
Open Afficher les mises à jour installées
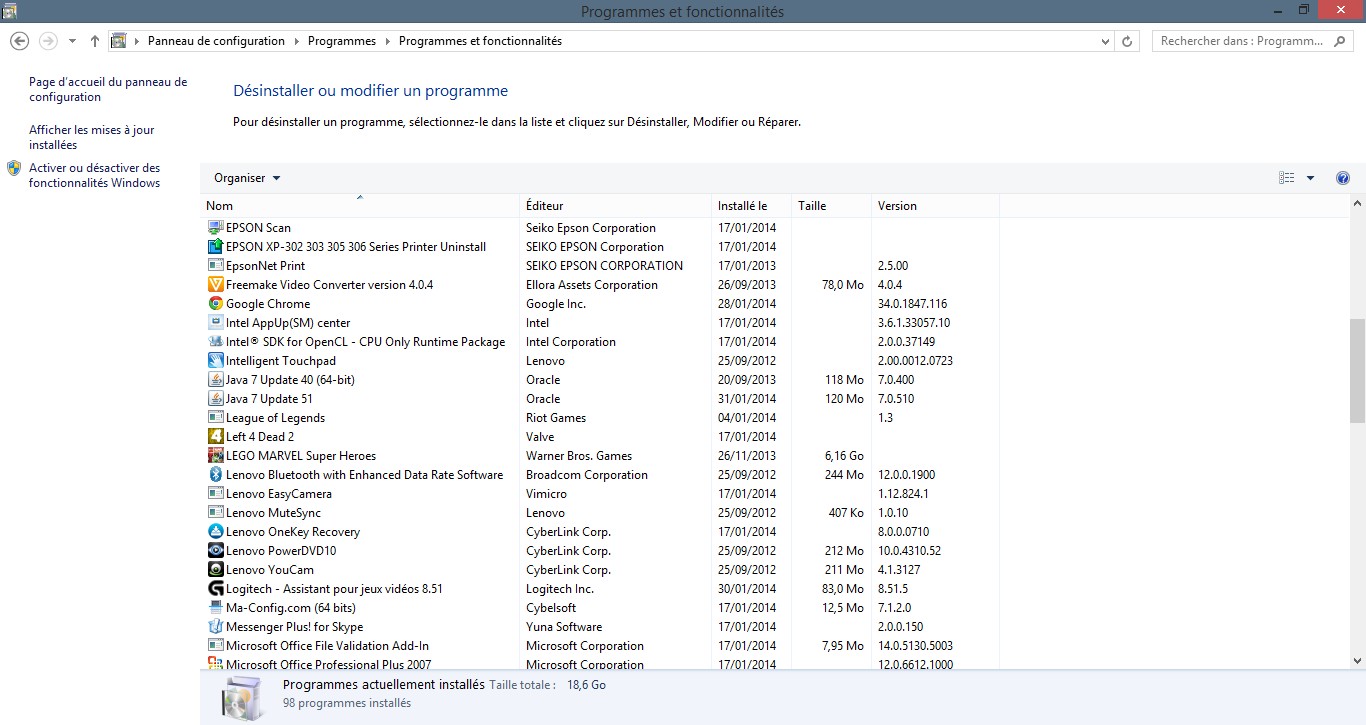pyautogui.click(x=92, y=137)
